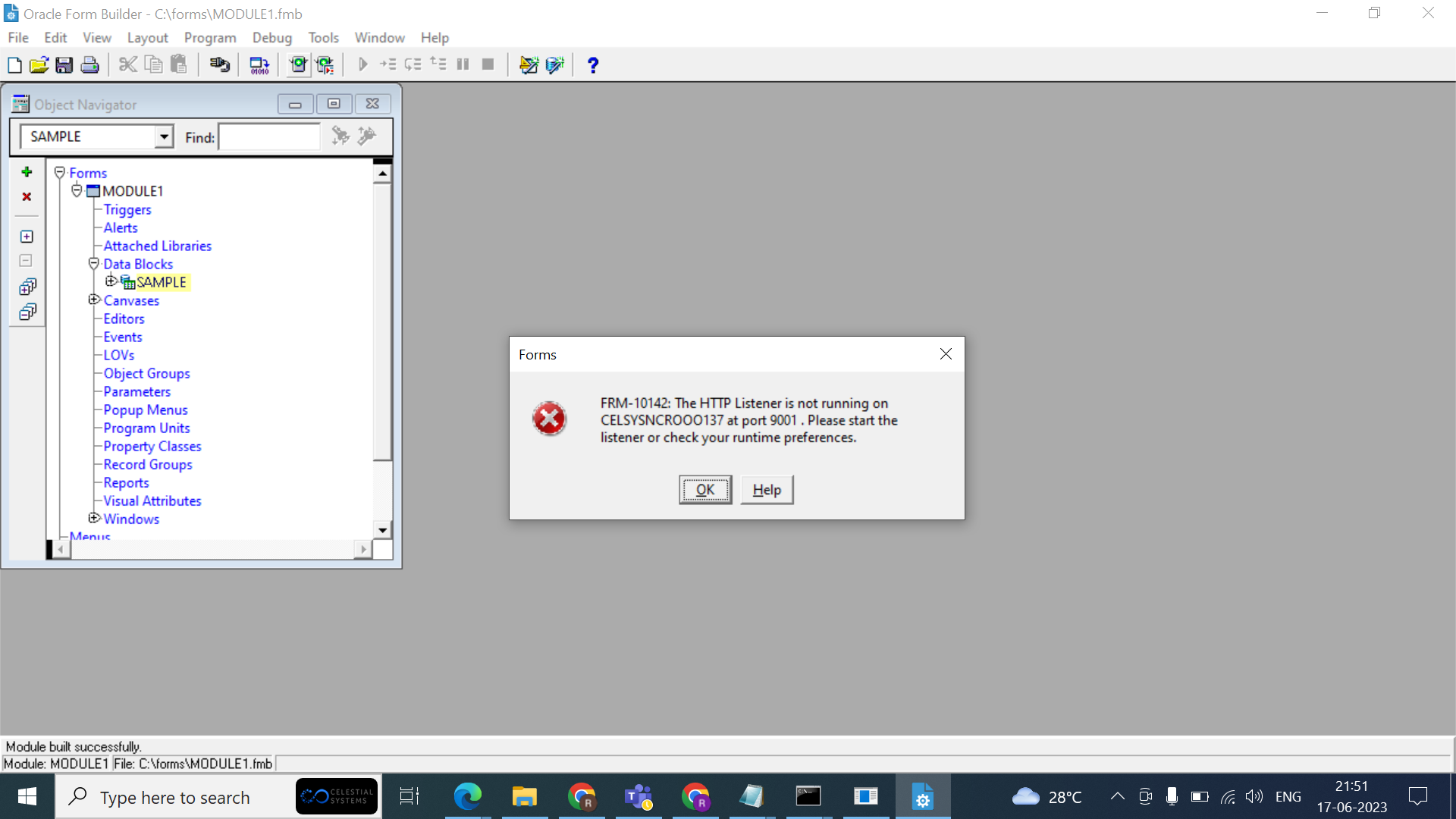Open the Program menu
The image size is (1456, 819).
point(210,38)
